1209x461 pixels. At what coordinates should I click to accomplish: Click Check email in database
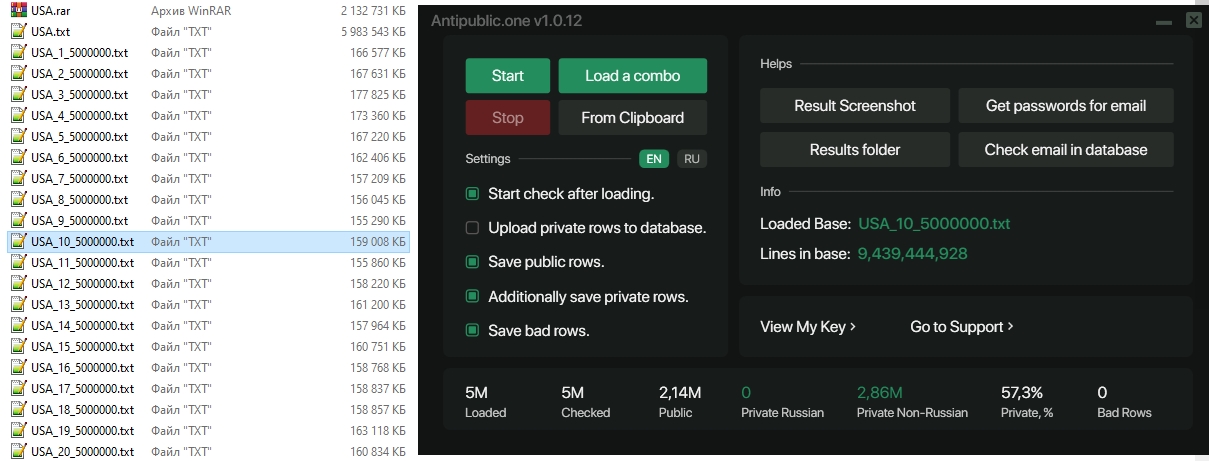1066,150
